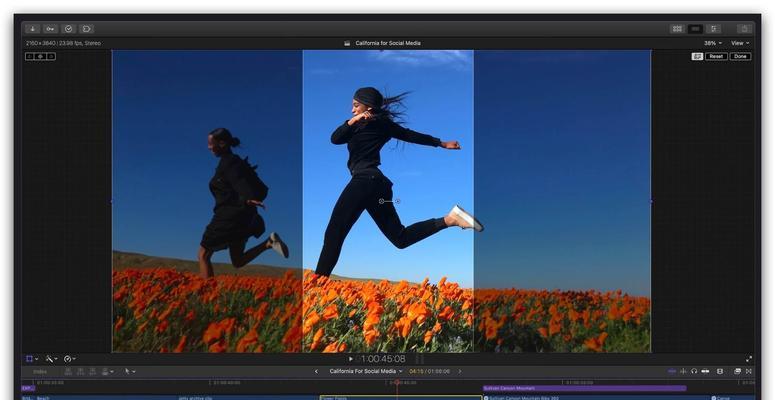Open the retime speedometer menu
The height and width of the screenshot is (400, 775).
click(x=68, y=358)
